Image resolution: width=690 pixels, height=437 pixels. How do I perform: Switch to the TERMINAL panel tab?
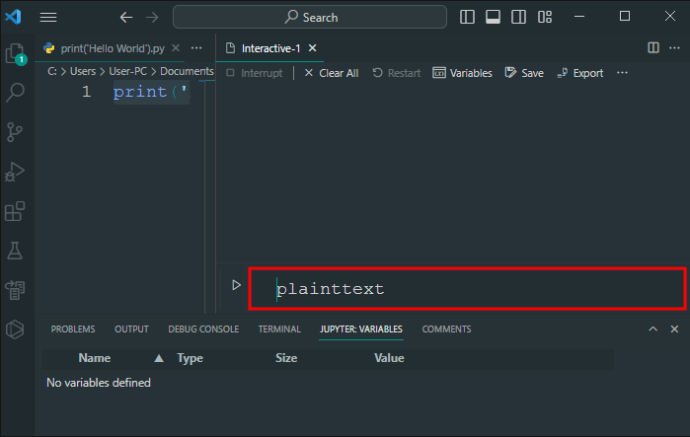click(x=279, y=329)
